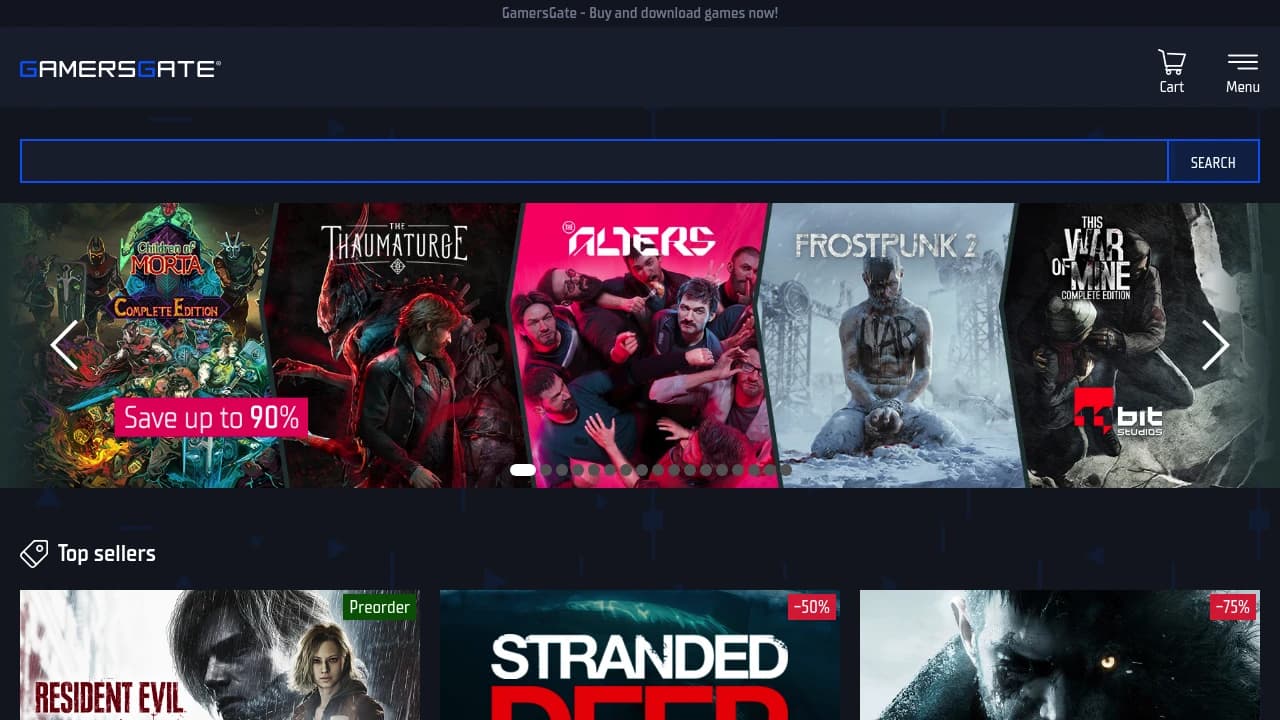Viewport: 1280px width, 720px height.
Task: Click the 11 bit studios logo
Action: (1118, 411)
